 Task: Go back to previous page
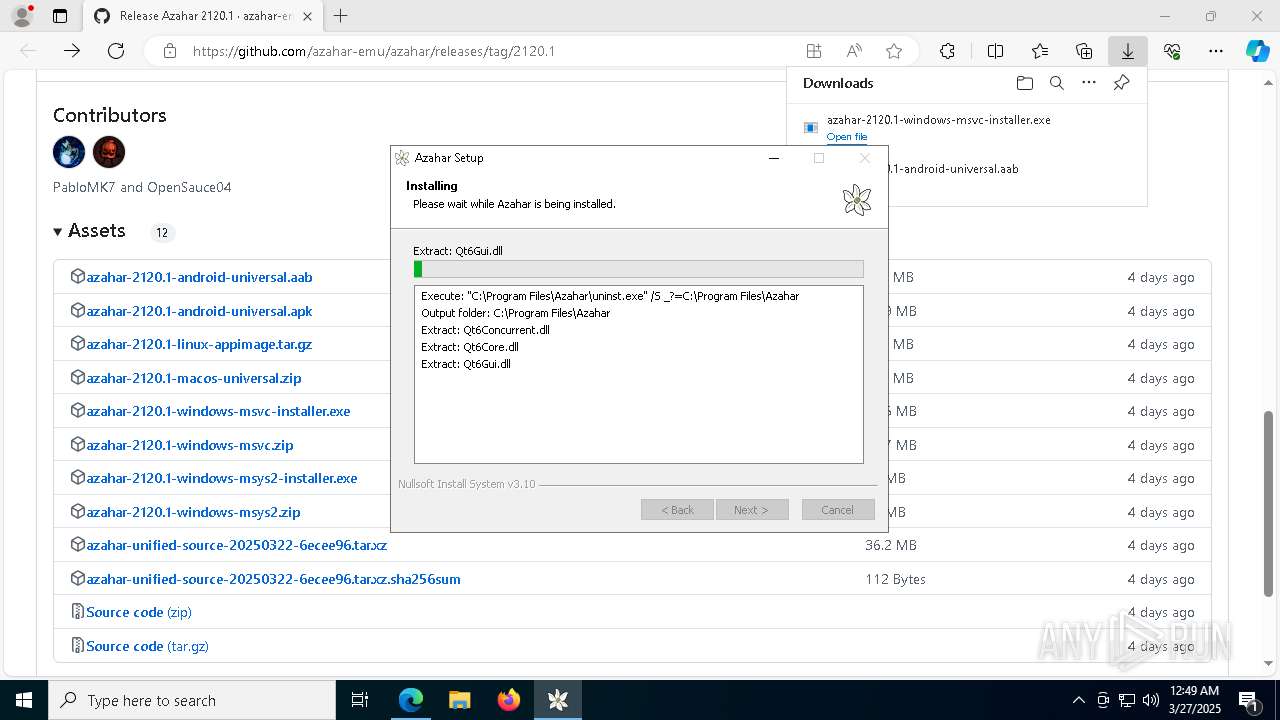(28, 51)
